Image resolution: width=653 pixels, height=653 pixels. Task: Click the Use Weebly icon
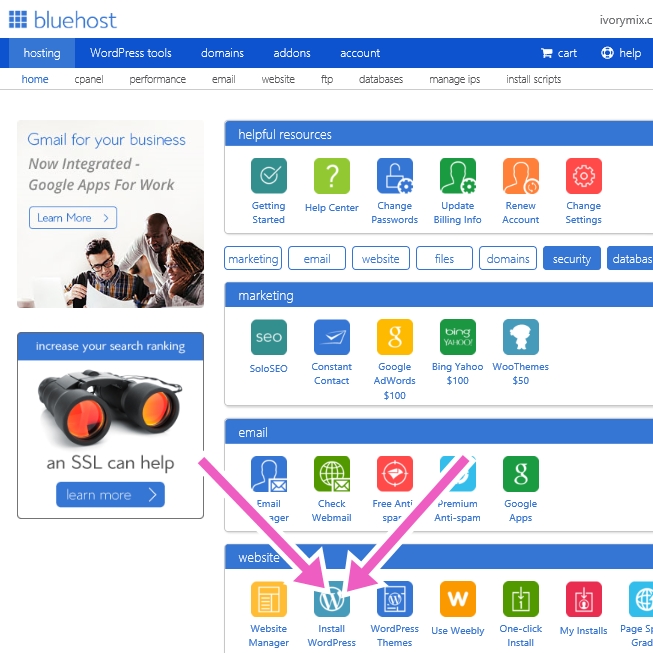pyautogui.click(x=458, y=599)
